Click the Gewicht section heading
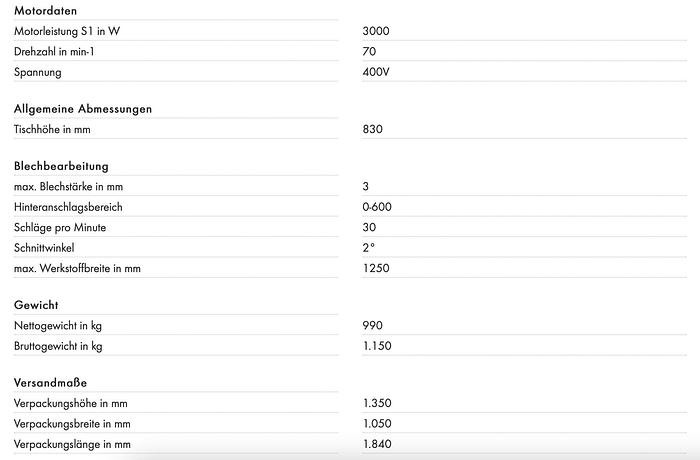The height and width of the screenshot is (460, 700). coord(36,304)
